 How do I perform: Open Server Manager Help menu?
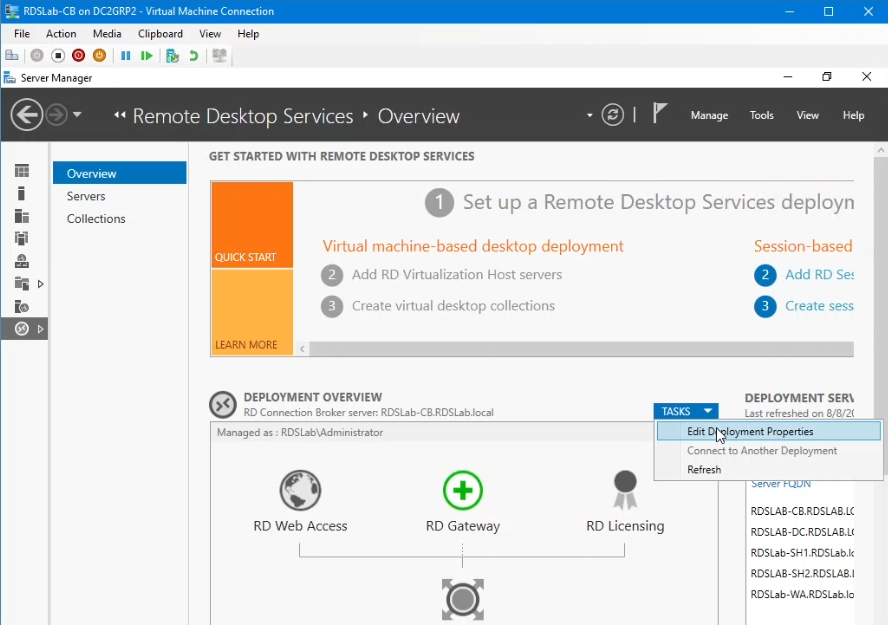tap(853, 115)
